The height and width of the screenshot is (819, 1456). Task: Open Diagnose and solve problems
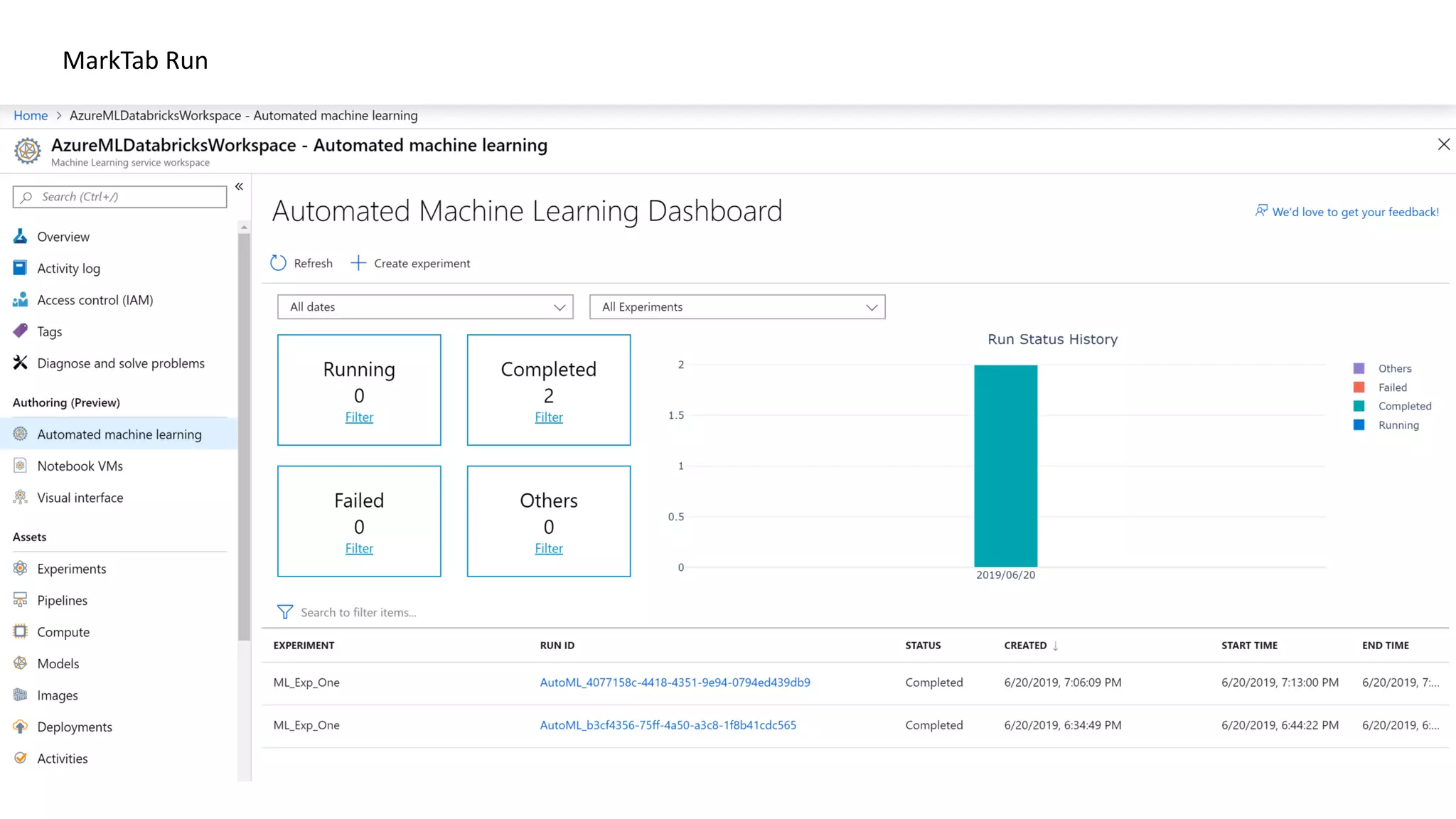[x=120, y=363]
